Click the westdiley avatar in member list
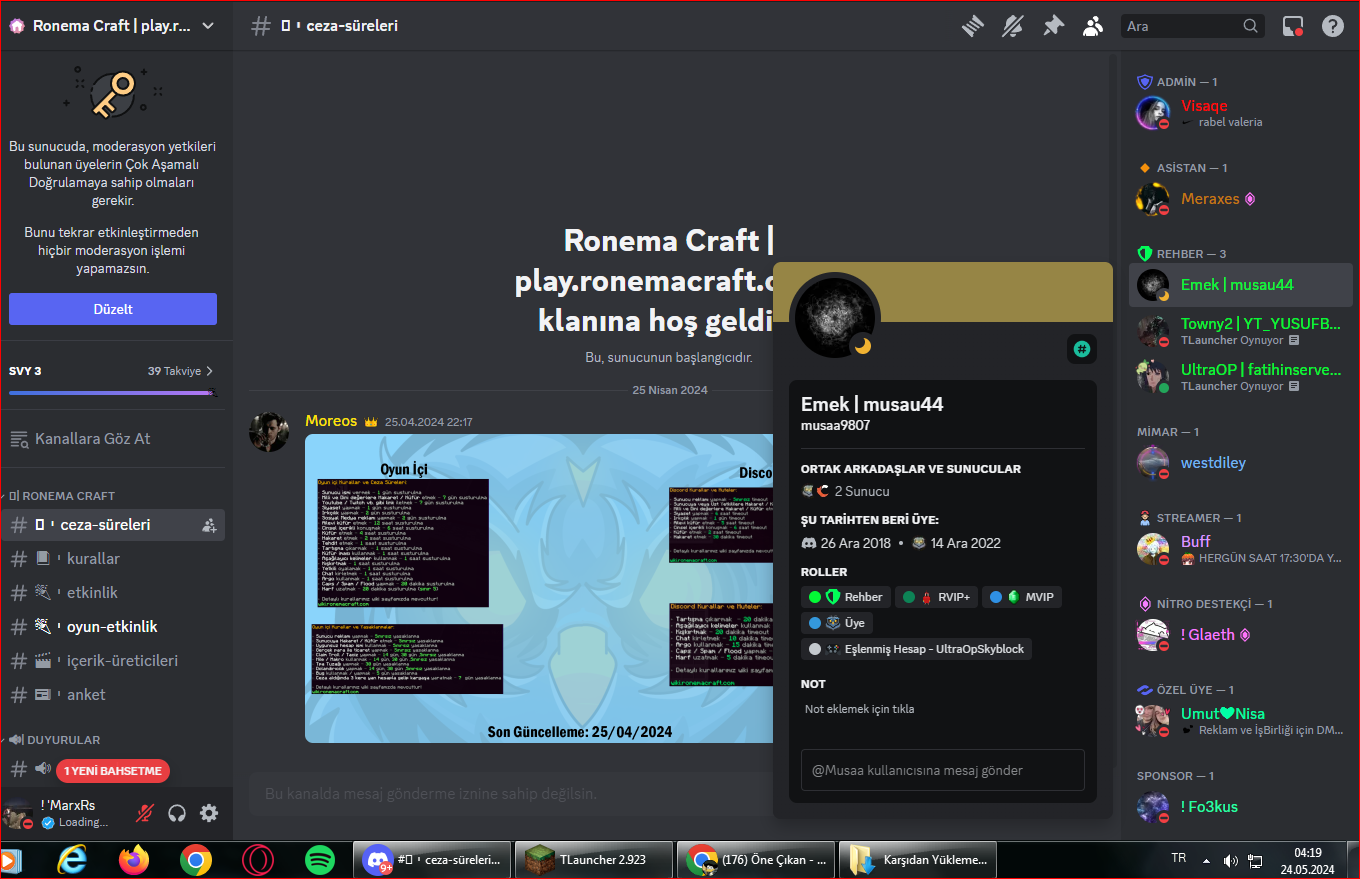 (1153, 463)
